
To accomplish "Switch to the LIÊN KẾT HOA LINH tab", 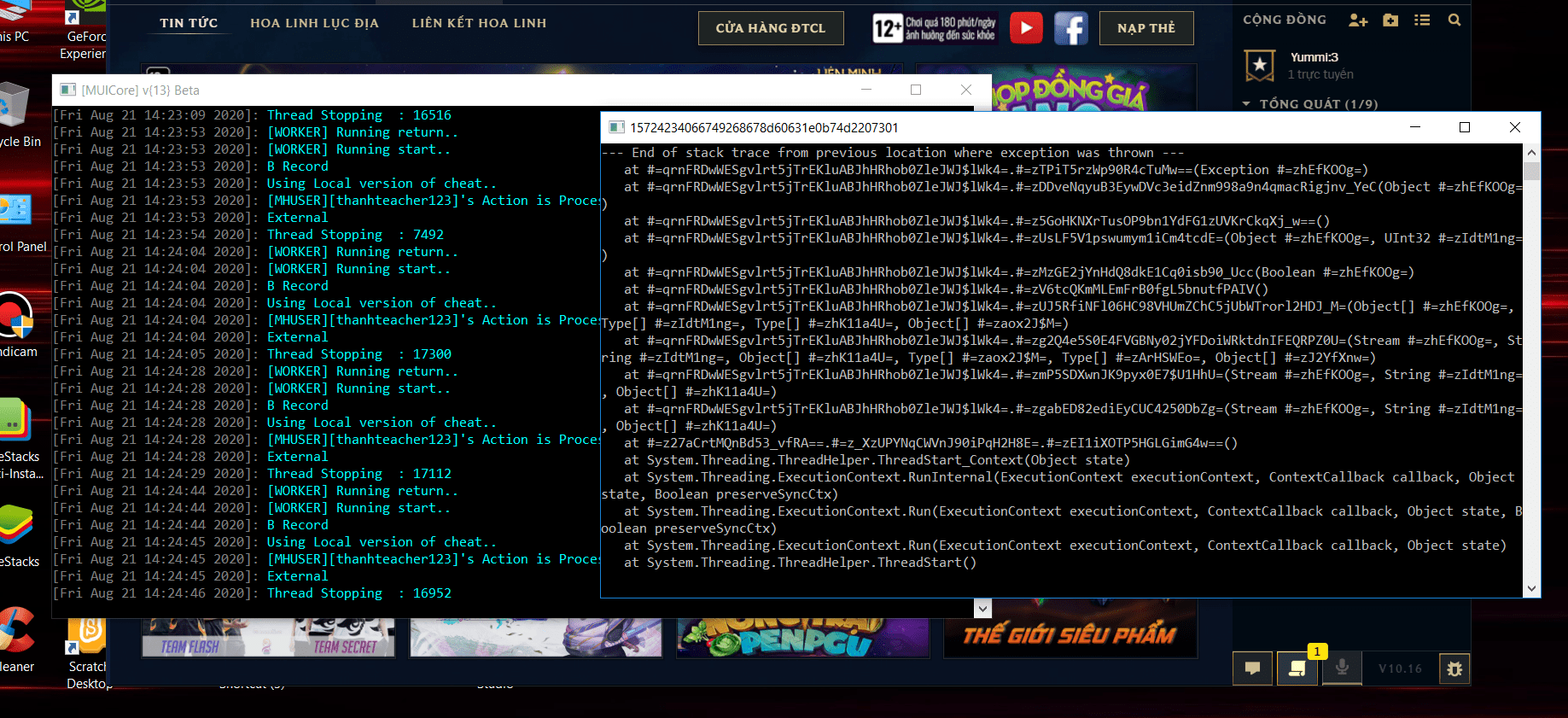I will pos(479,23).
